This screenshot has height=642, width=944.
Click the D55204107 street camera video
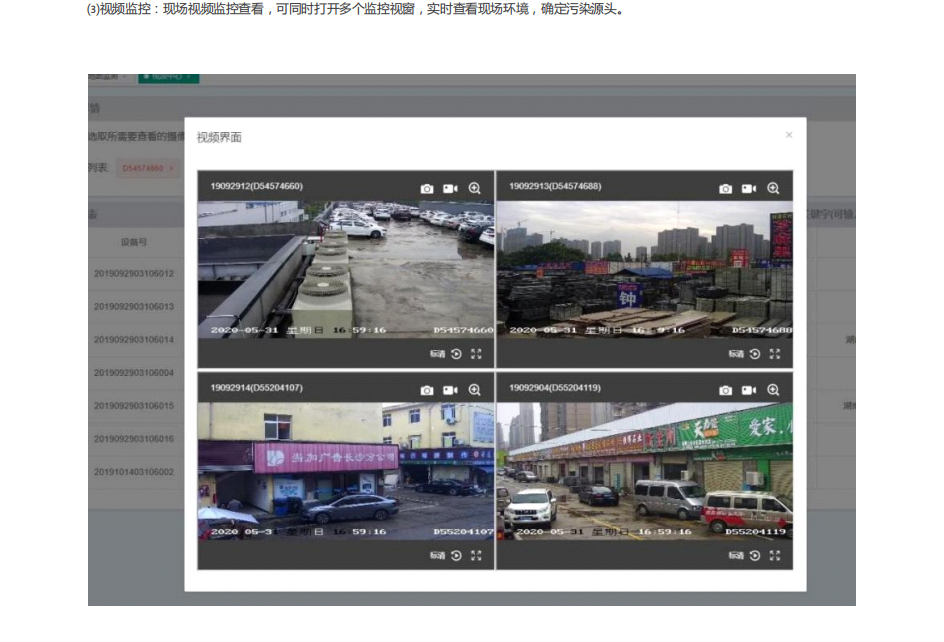[x=346, y=471]
